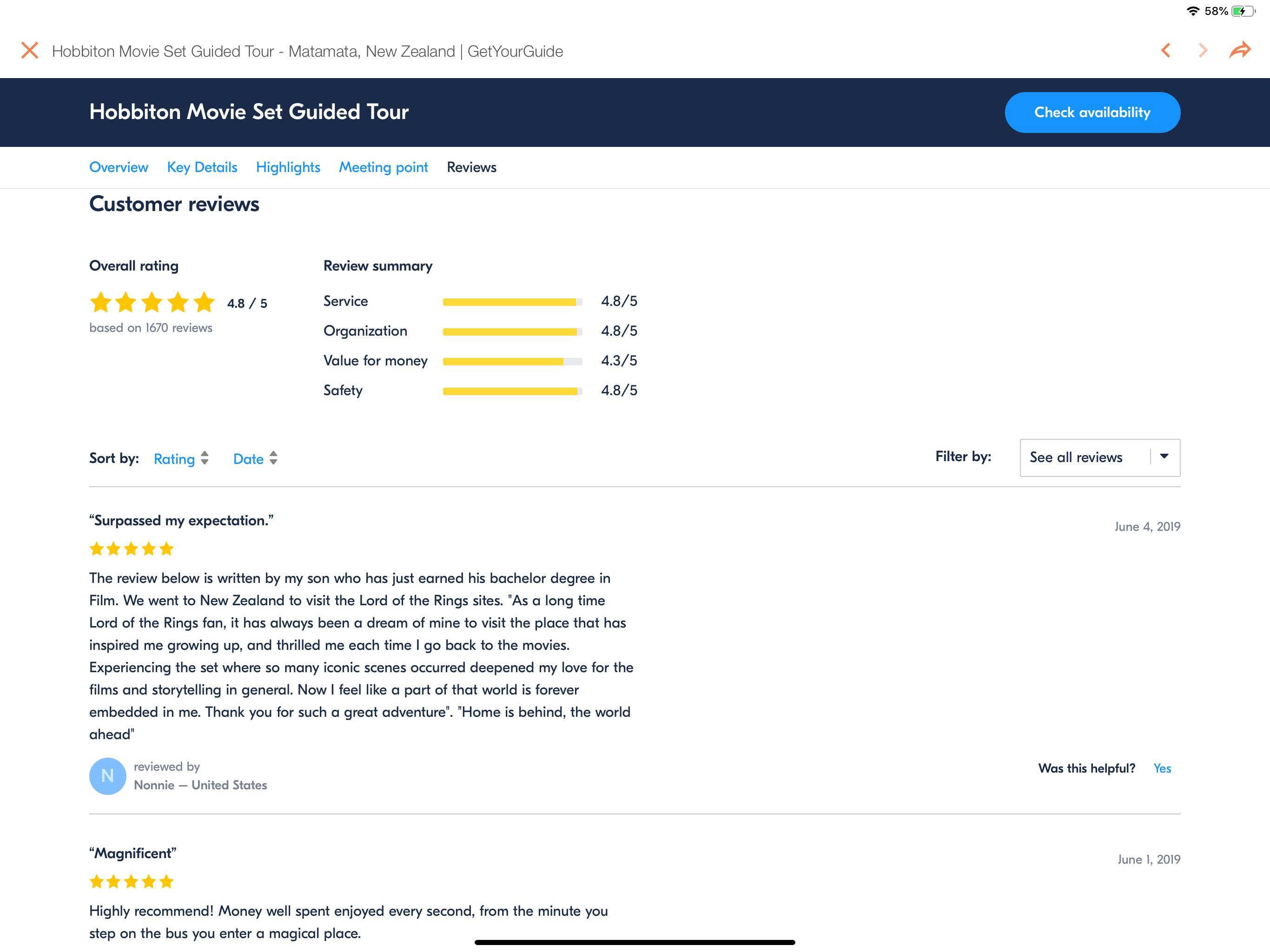The width and height of the screenshot is (1270, 952).
Task: Sort reviews by Date
Action: 248,458
